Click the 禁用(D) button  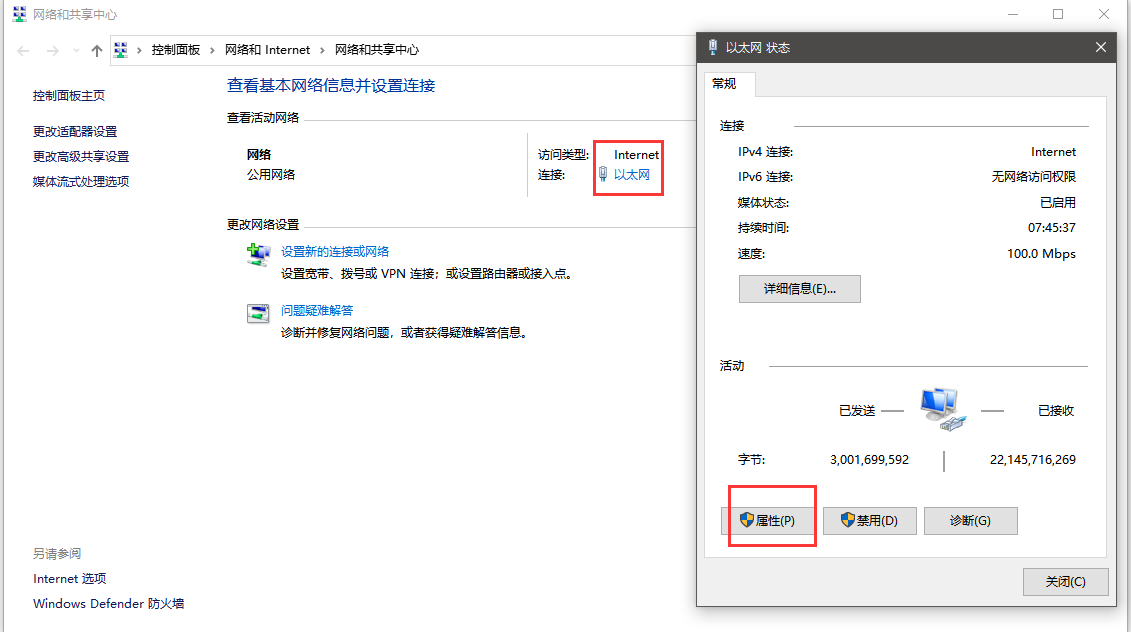(x=869, y=520)
